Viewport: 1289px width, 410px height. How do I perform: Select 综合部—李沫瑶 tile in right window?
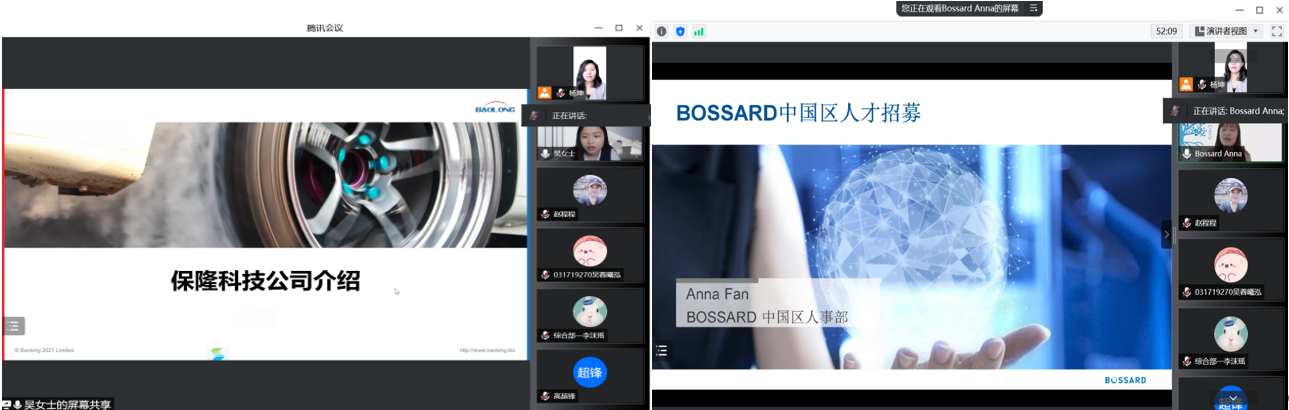click(x=1230, y=337)
